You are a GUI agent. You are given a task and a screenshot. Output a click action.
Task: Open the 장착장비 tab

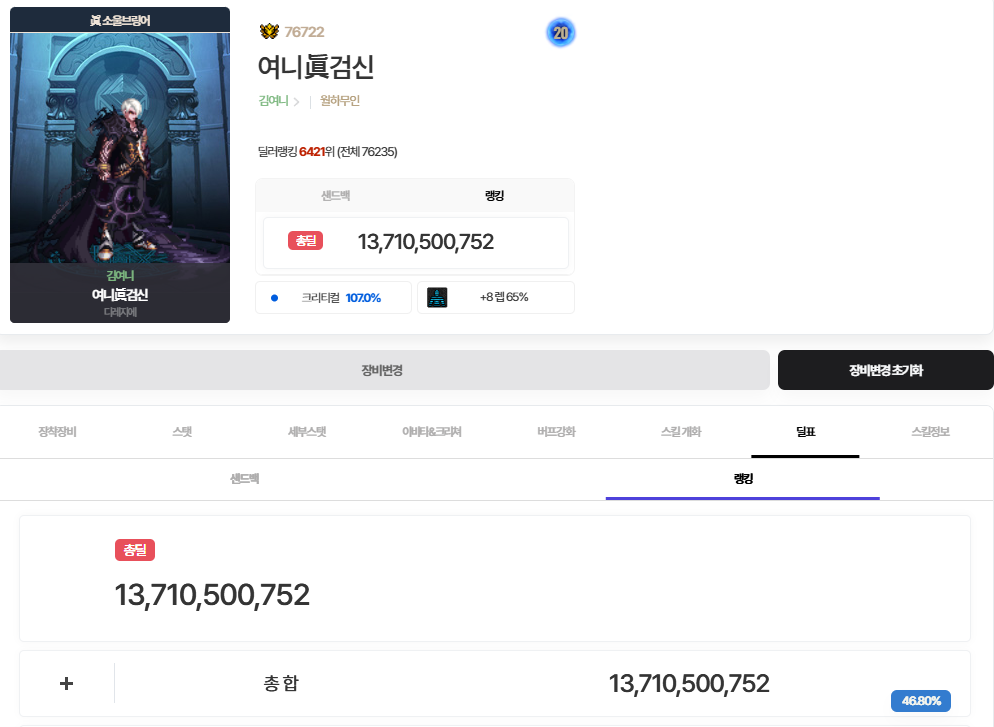pyautogui.click(x=57, y=432)
